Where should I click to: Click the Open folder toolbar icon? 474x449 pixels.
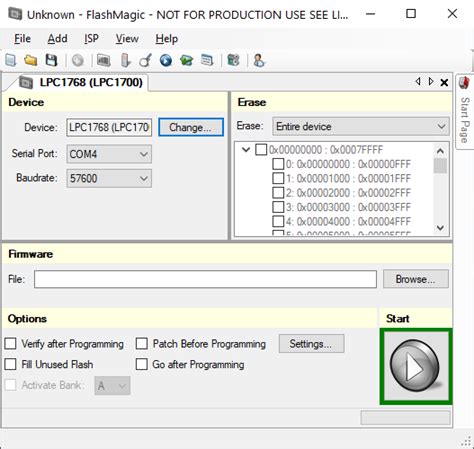click(31, 61)
